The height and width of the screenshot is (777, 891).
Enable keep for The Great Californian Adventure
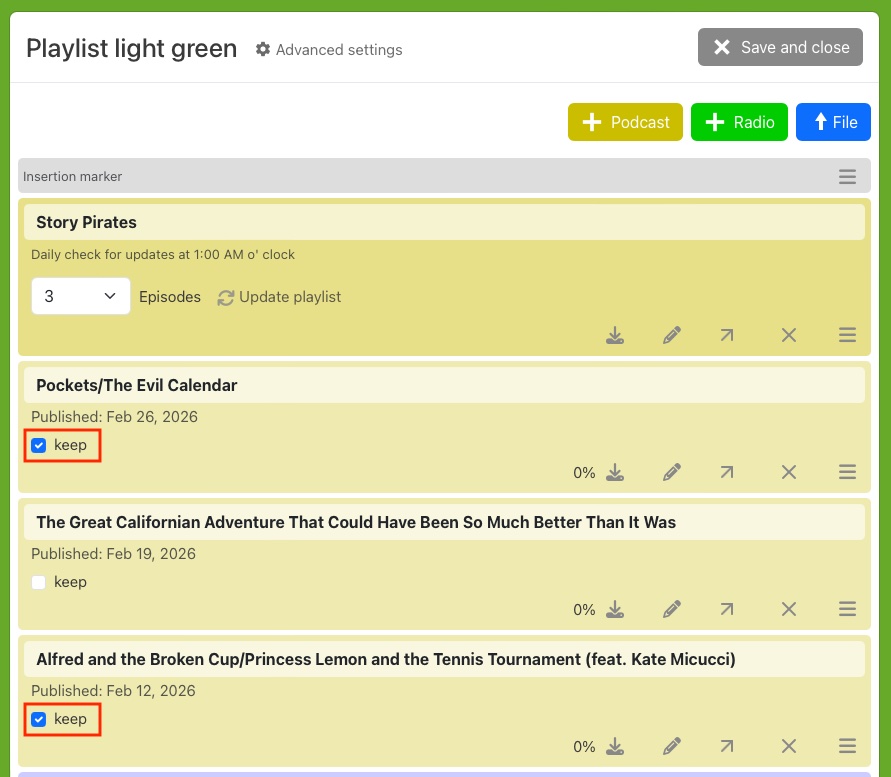39,582
